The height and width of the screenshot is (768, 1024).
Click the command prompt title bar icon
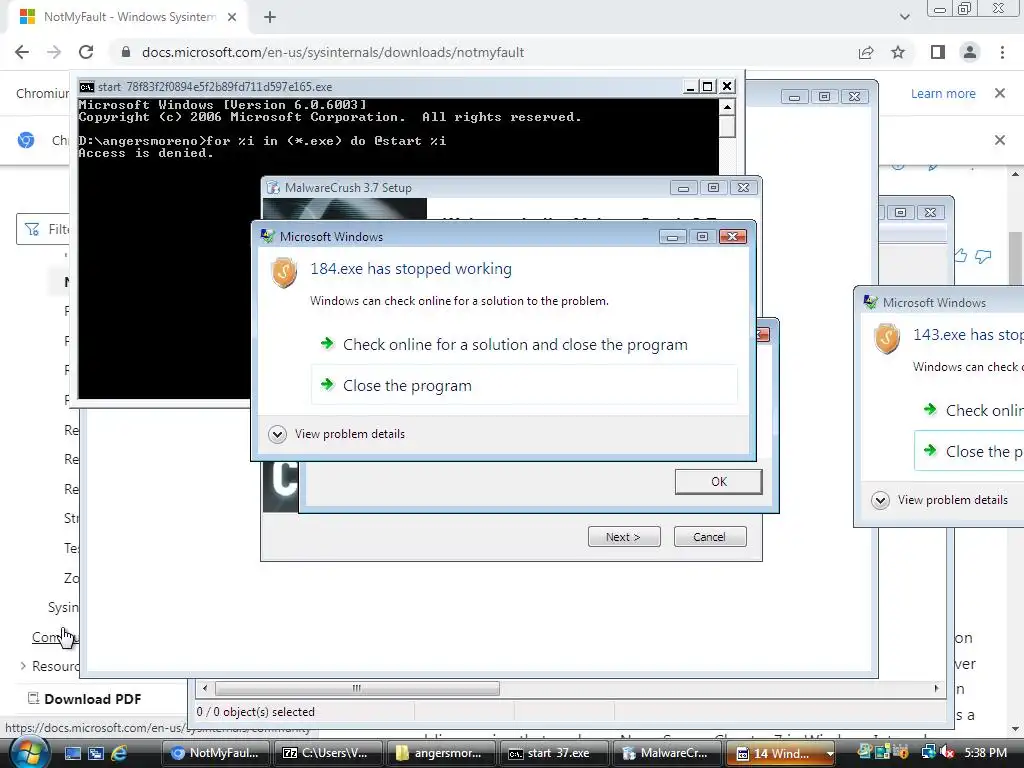(87, 87)
